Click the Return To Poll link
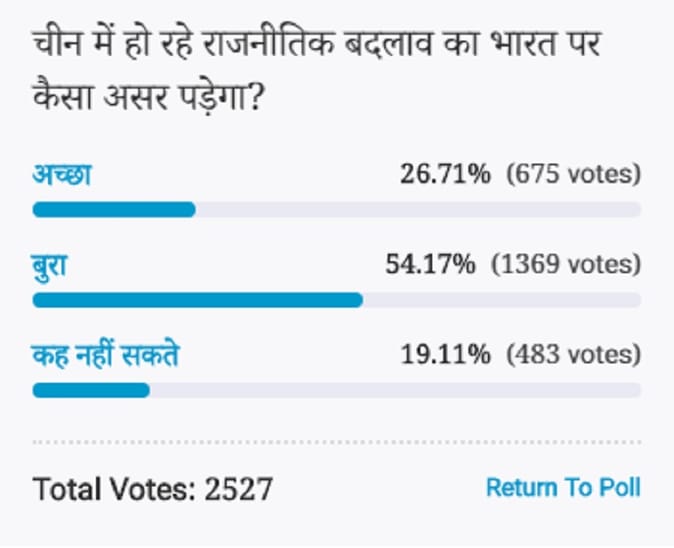Viewport: 674px width, 548px height. click(x=563, y=487)
